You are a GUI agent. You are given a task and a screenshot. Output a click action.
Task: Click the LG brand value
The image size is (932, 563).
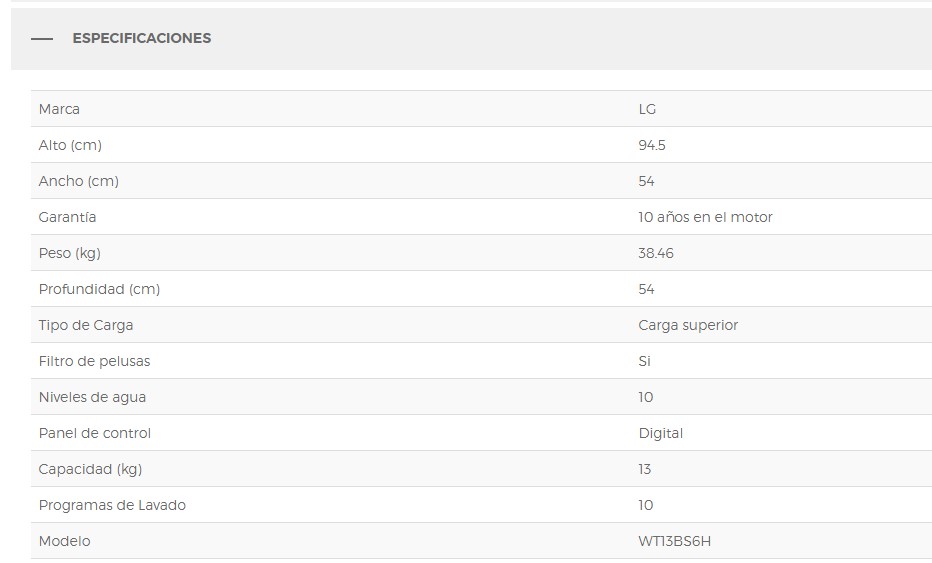pyautogui.click(x=647, y=109)
